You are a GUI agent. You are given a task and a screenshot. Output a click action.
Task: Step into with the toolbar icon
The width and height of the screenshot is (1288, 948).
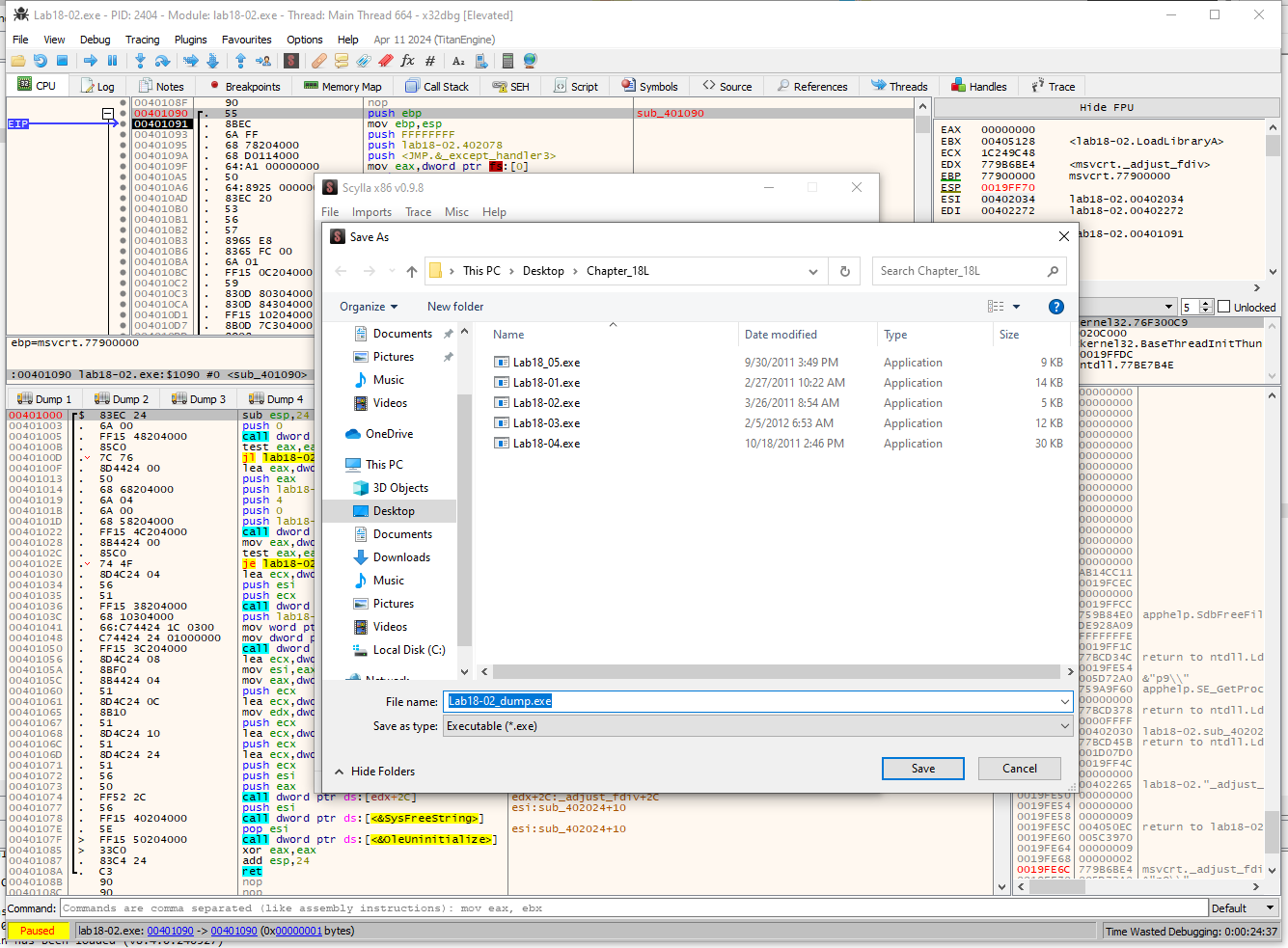pyautogui.click(x=141, y=61)
